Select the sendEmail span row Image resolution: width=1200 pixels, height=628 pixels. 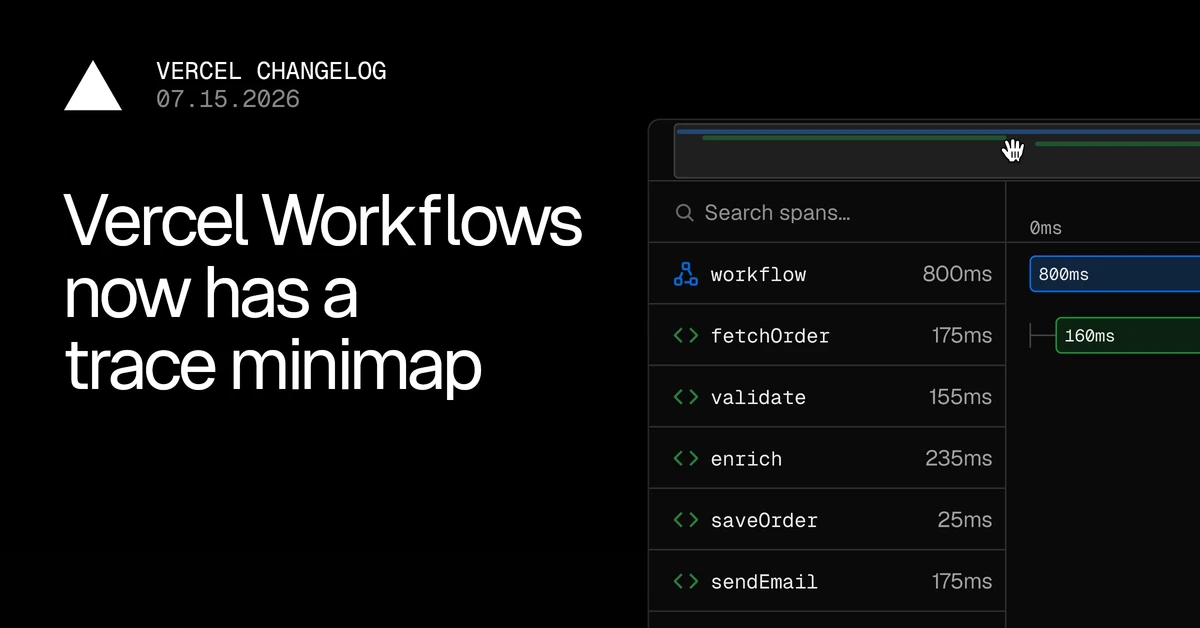[x=827, y=582]
